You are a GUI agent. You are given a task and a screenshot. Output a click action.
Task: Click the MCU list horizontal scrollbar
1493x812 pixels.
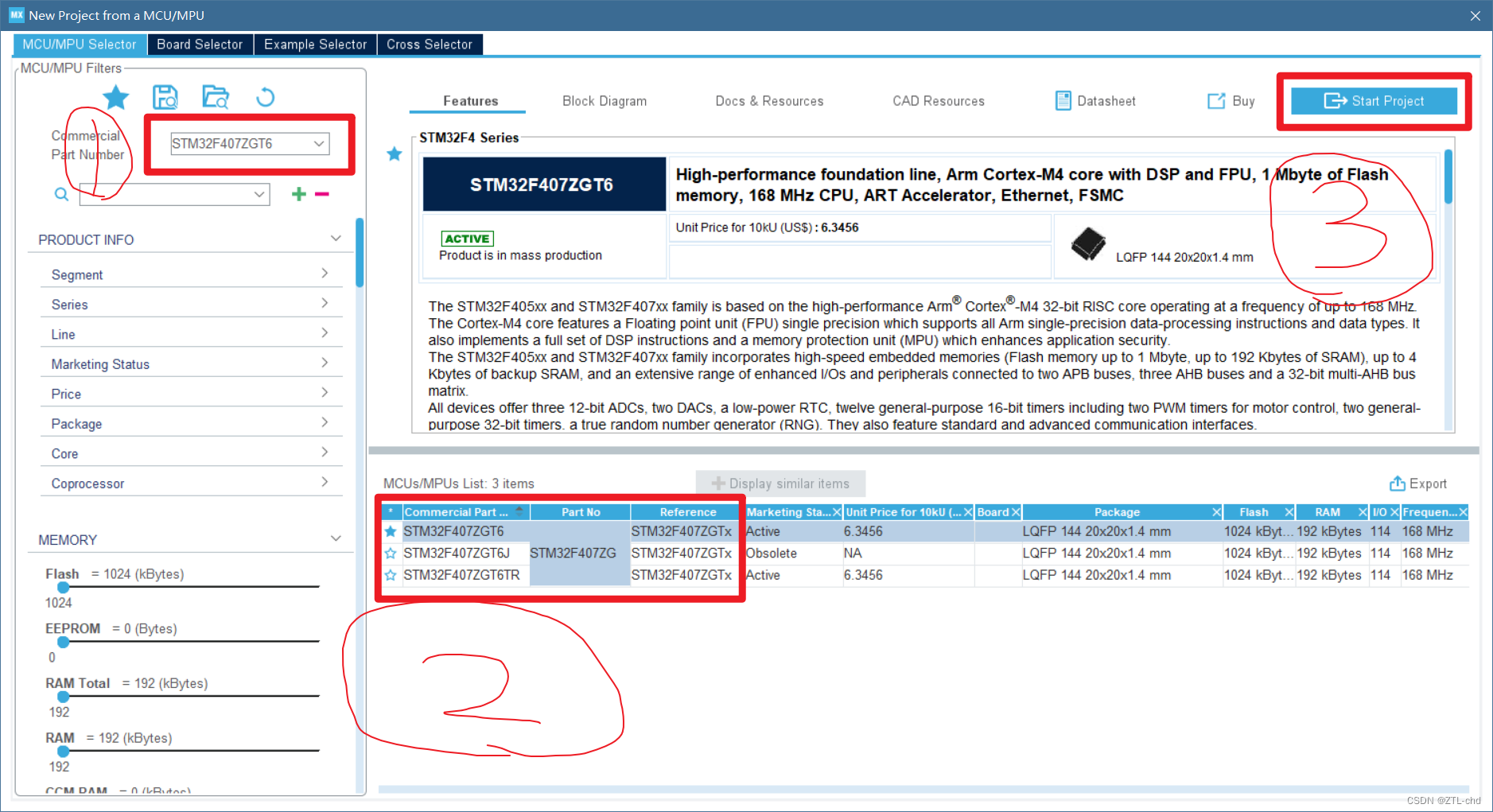click(923, 790)
